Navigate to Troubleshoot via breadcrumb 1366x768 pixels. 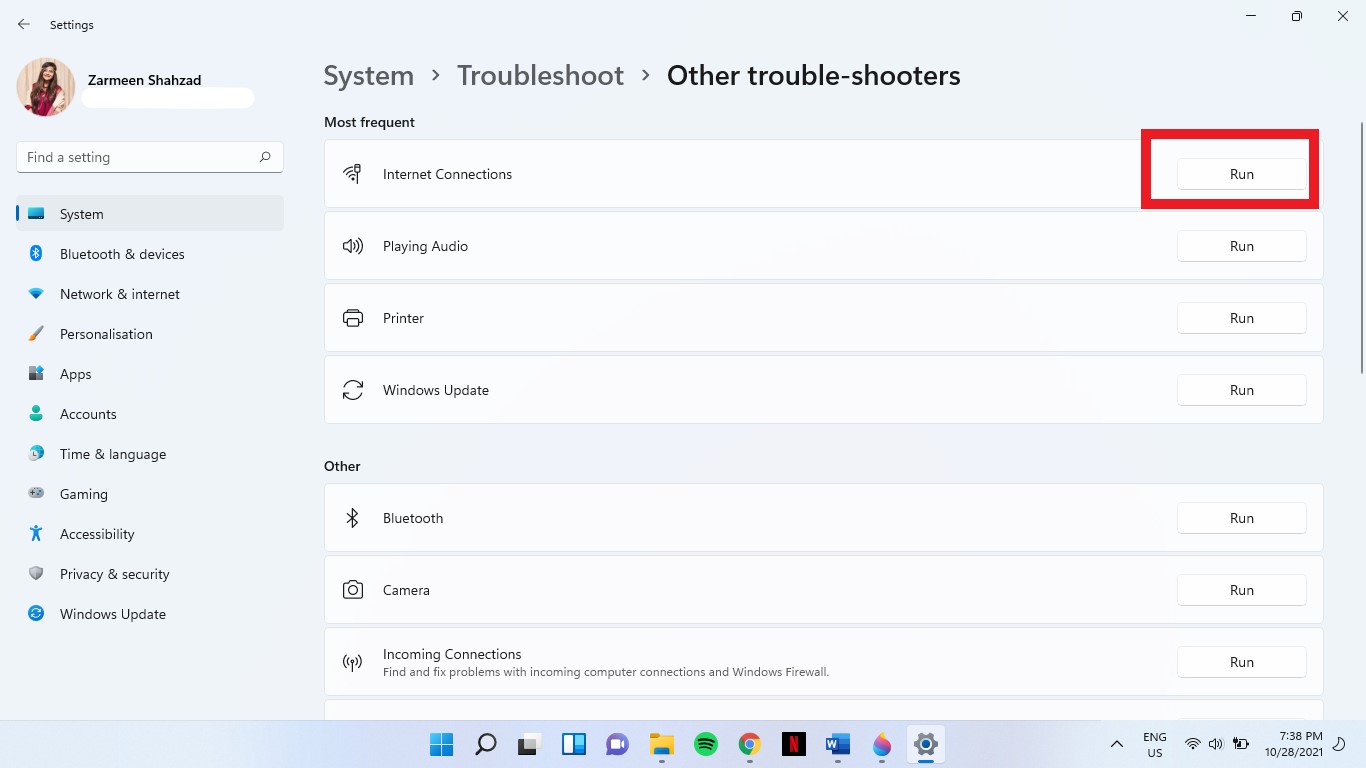click(540, 75)
